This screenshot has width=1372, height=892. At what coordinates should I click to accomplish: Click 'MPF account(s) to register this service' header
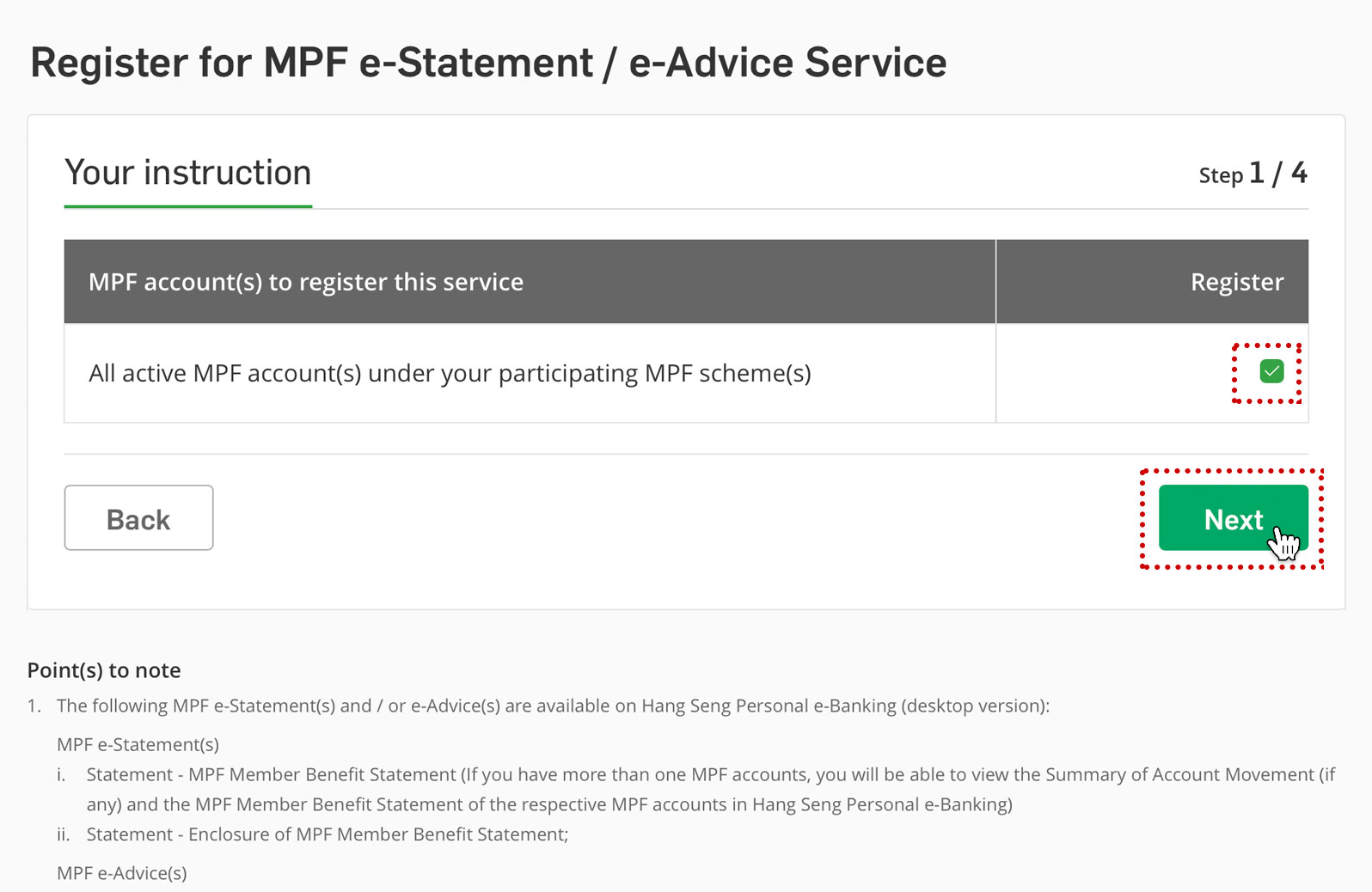point(306,282)
